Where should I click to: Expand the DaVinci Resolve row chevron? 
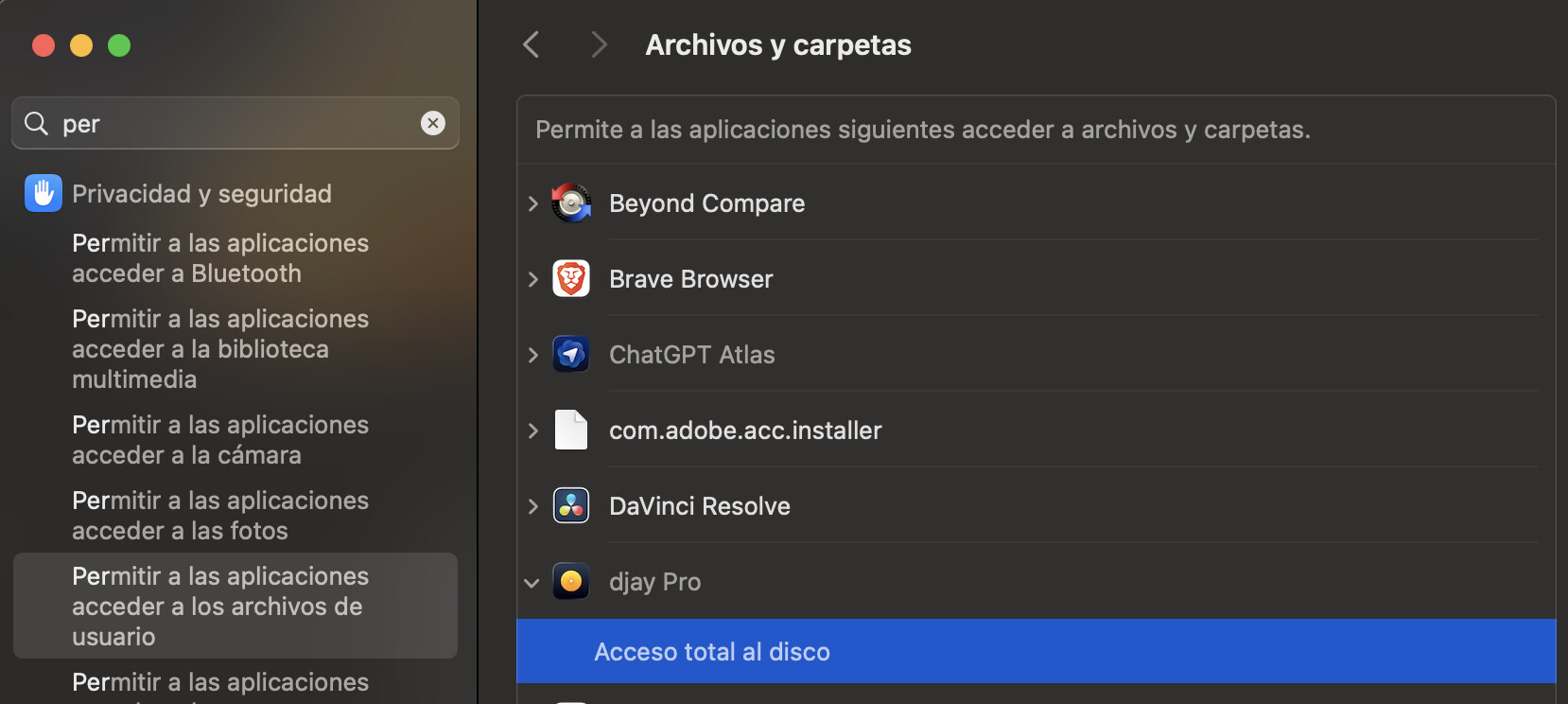pos(532,506)
